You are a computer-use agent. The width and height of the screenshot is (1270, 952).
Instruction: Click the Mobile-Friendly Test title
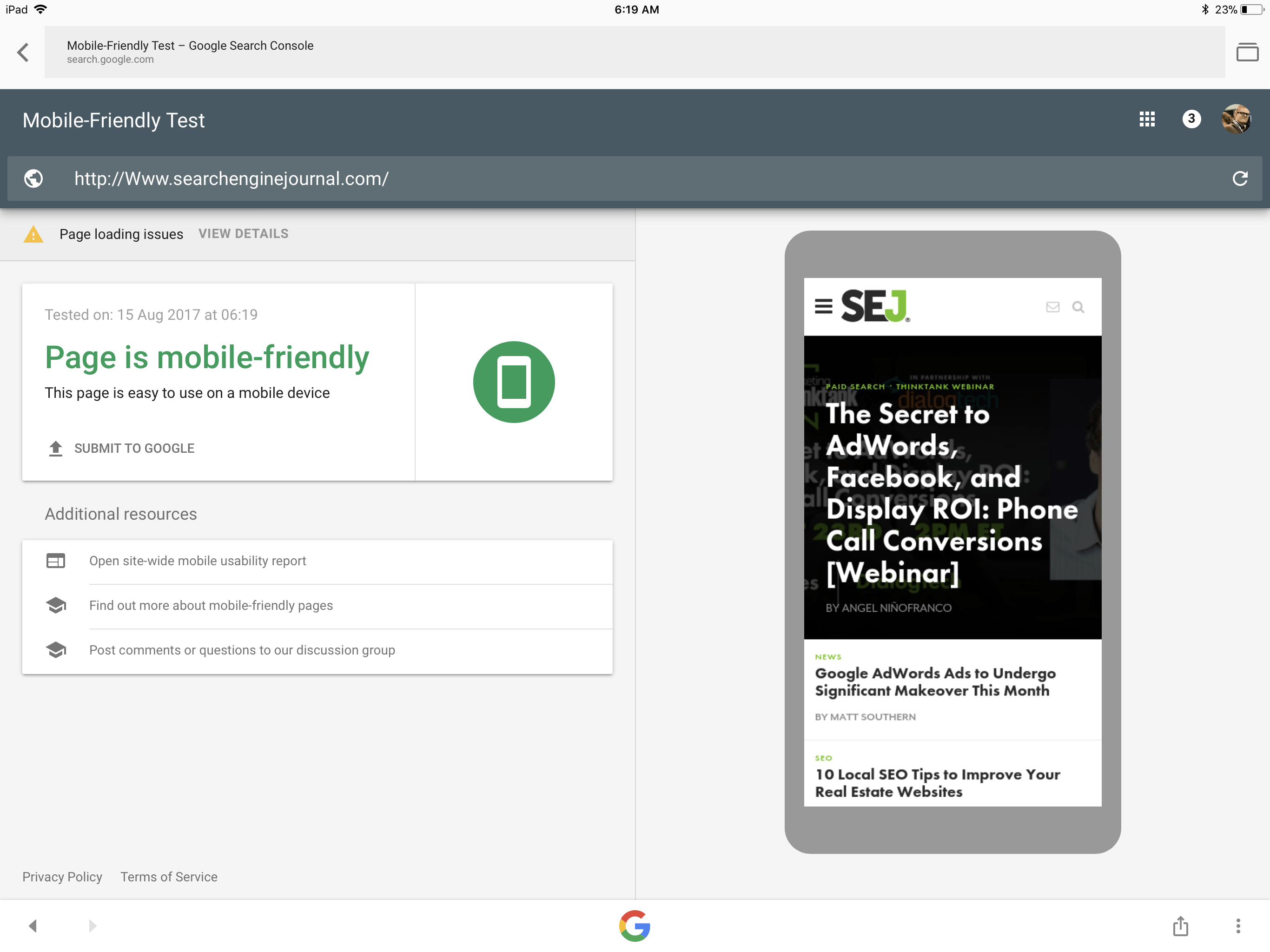[113, 120]
